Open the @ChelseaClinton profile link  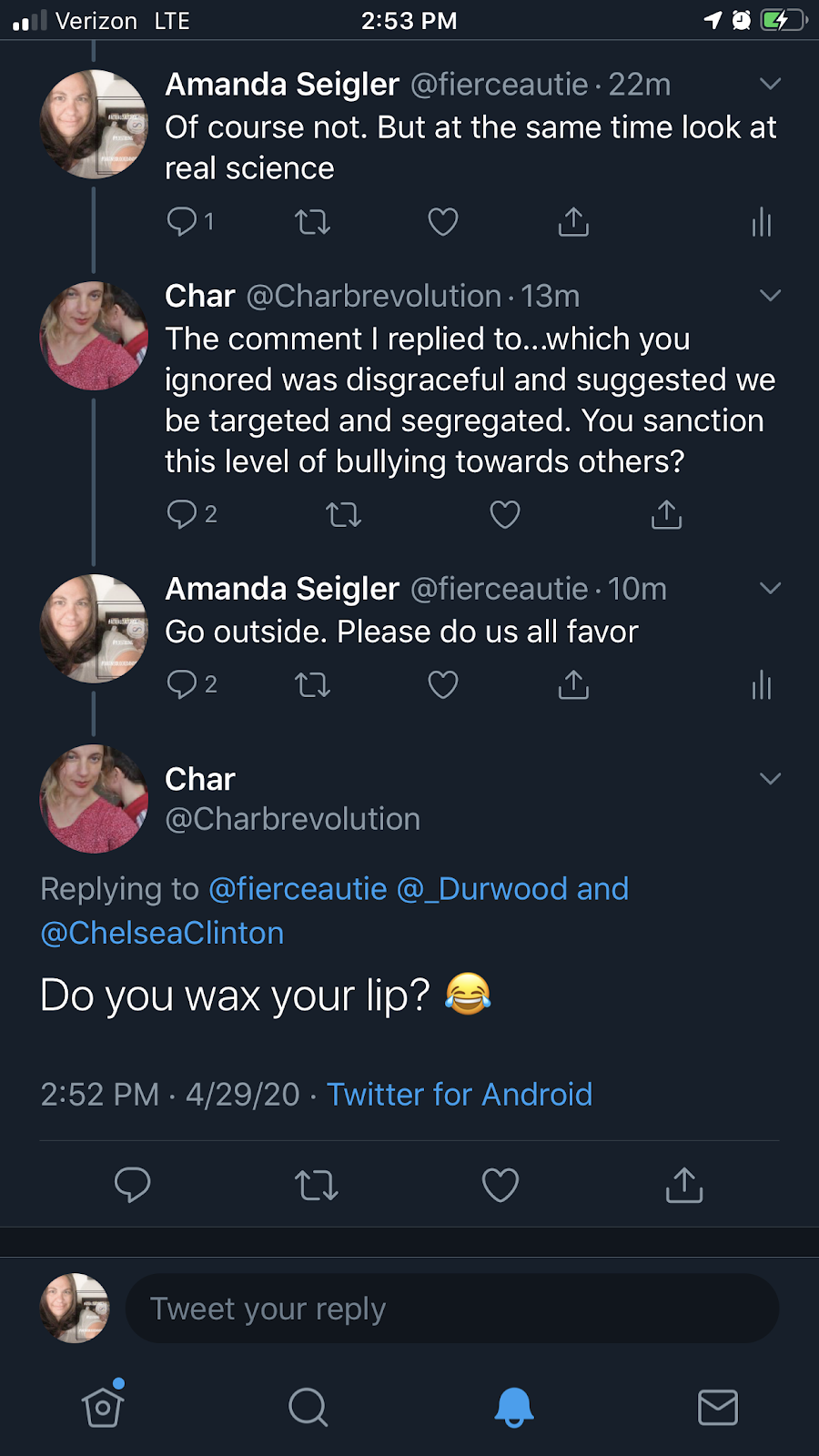[x=162, y=934]
